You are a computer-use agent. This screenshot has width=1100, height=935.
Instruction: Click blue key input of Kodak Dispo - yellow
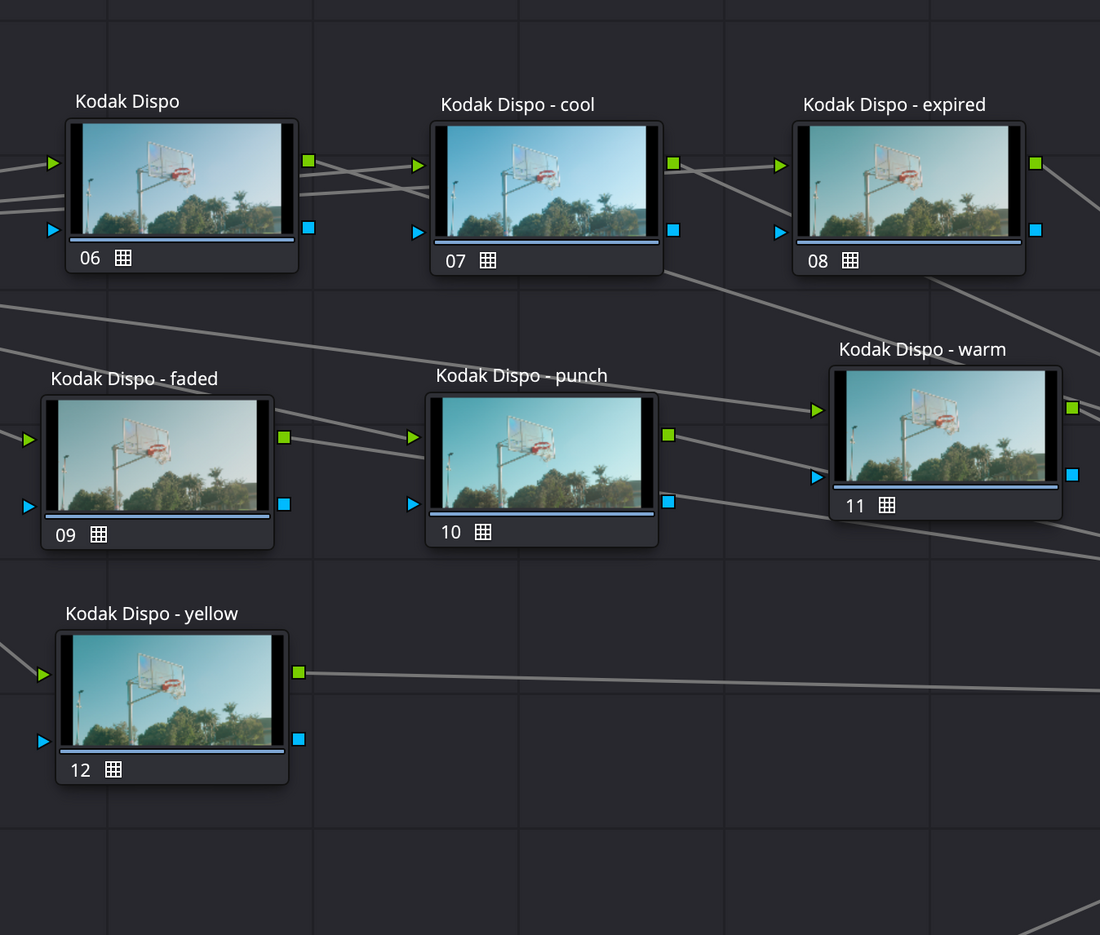(x=43, y=741)
